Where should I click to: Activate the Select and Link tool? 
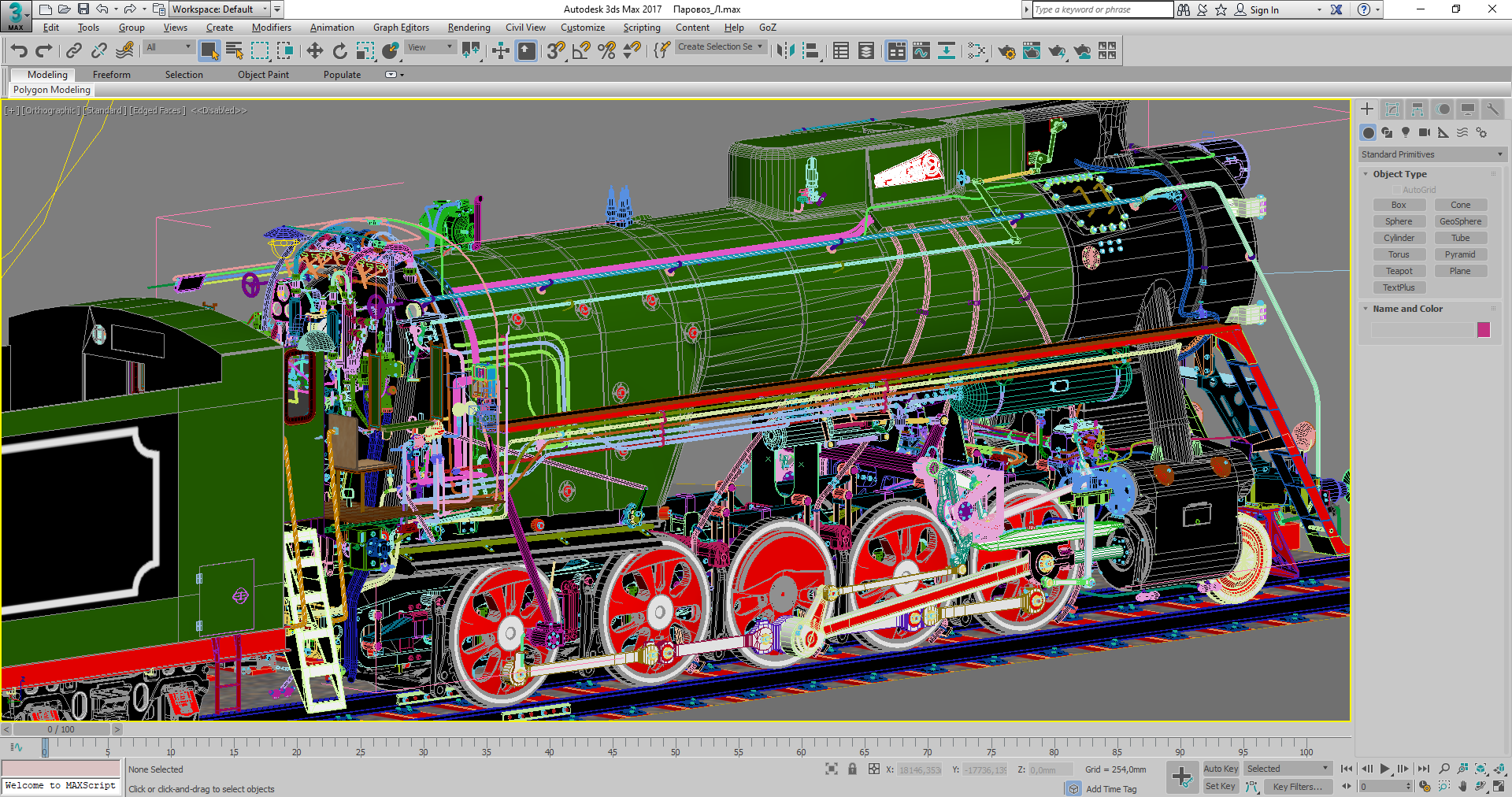coord(73,51)
